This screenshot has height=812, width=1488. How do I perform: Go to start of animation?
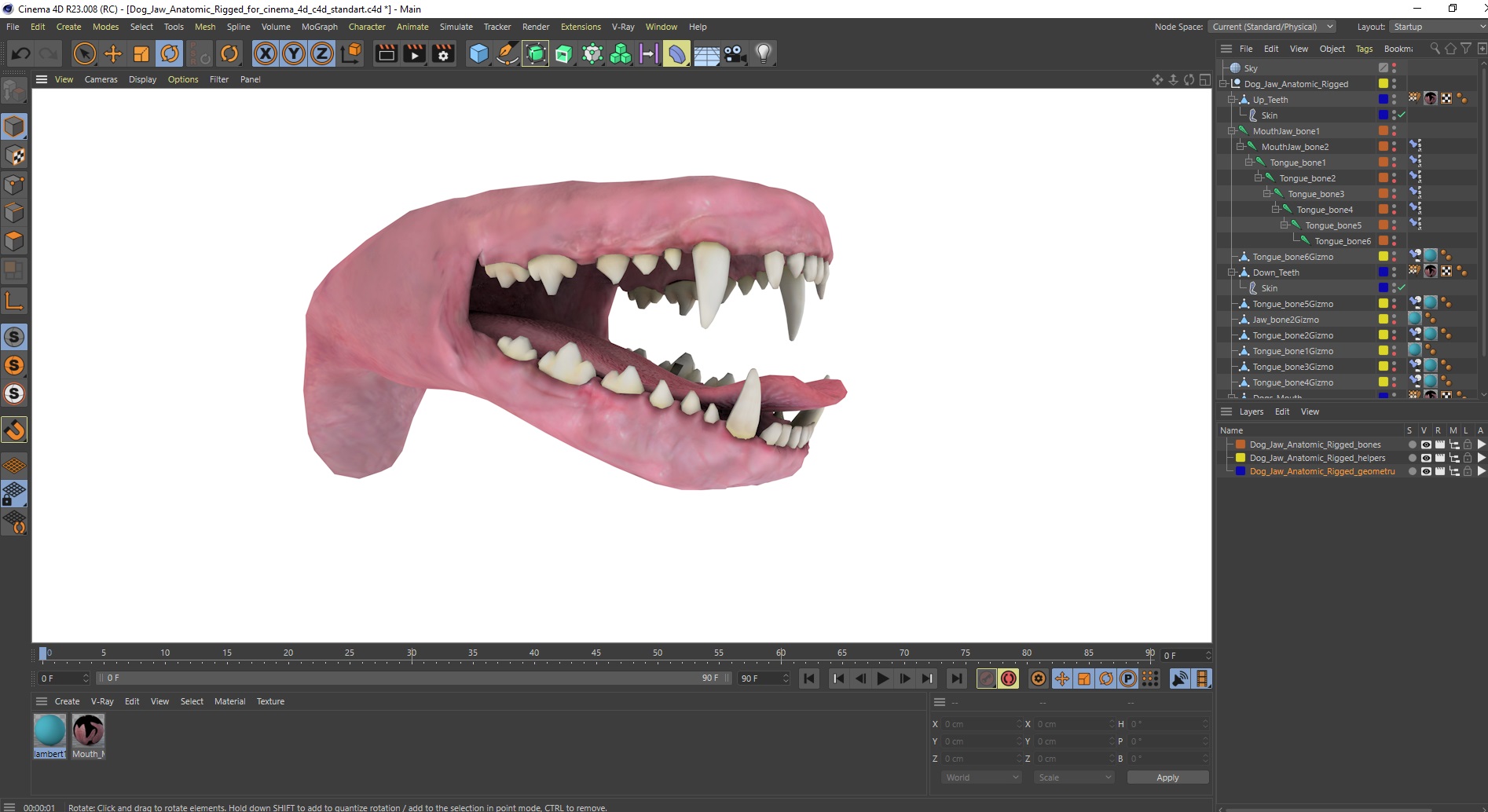[x=809, y=678]
